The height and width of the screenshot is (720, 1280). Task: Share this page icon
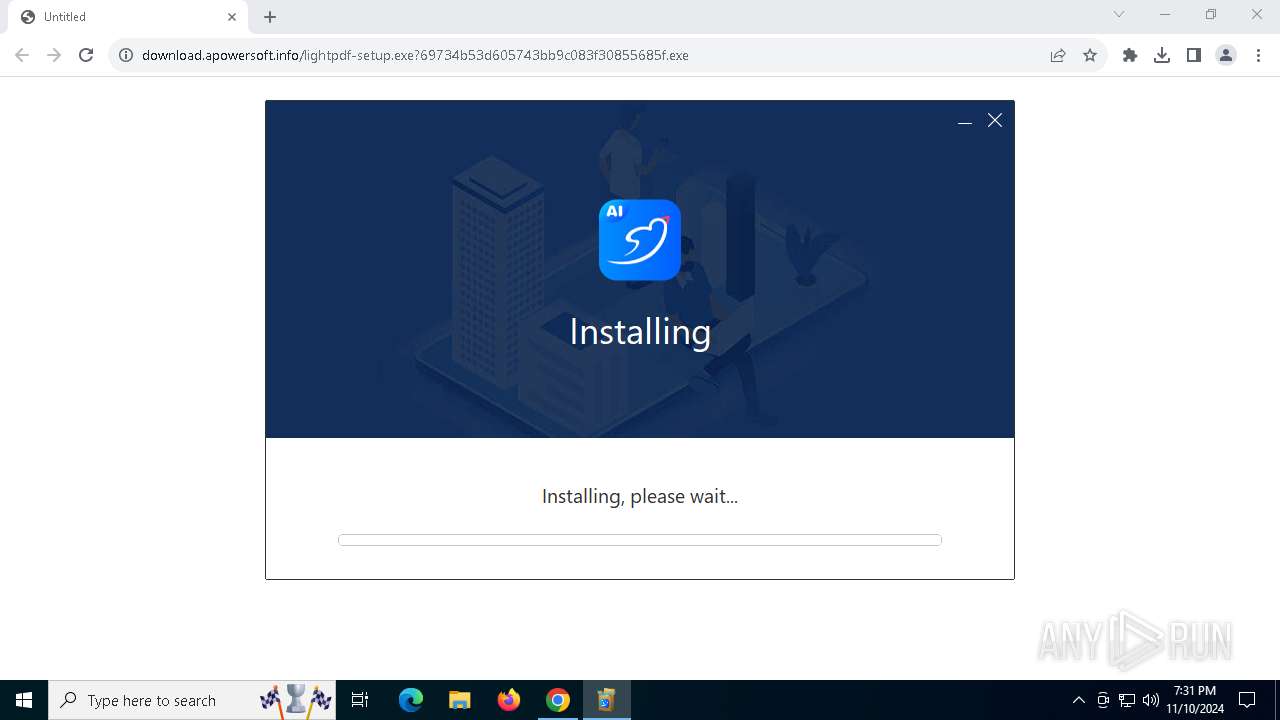[1058, 55]
